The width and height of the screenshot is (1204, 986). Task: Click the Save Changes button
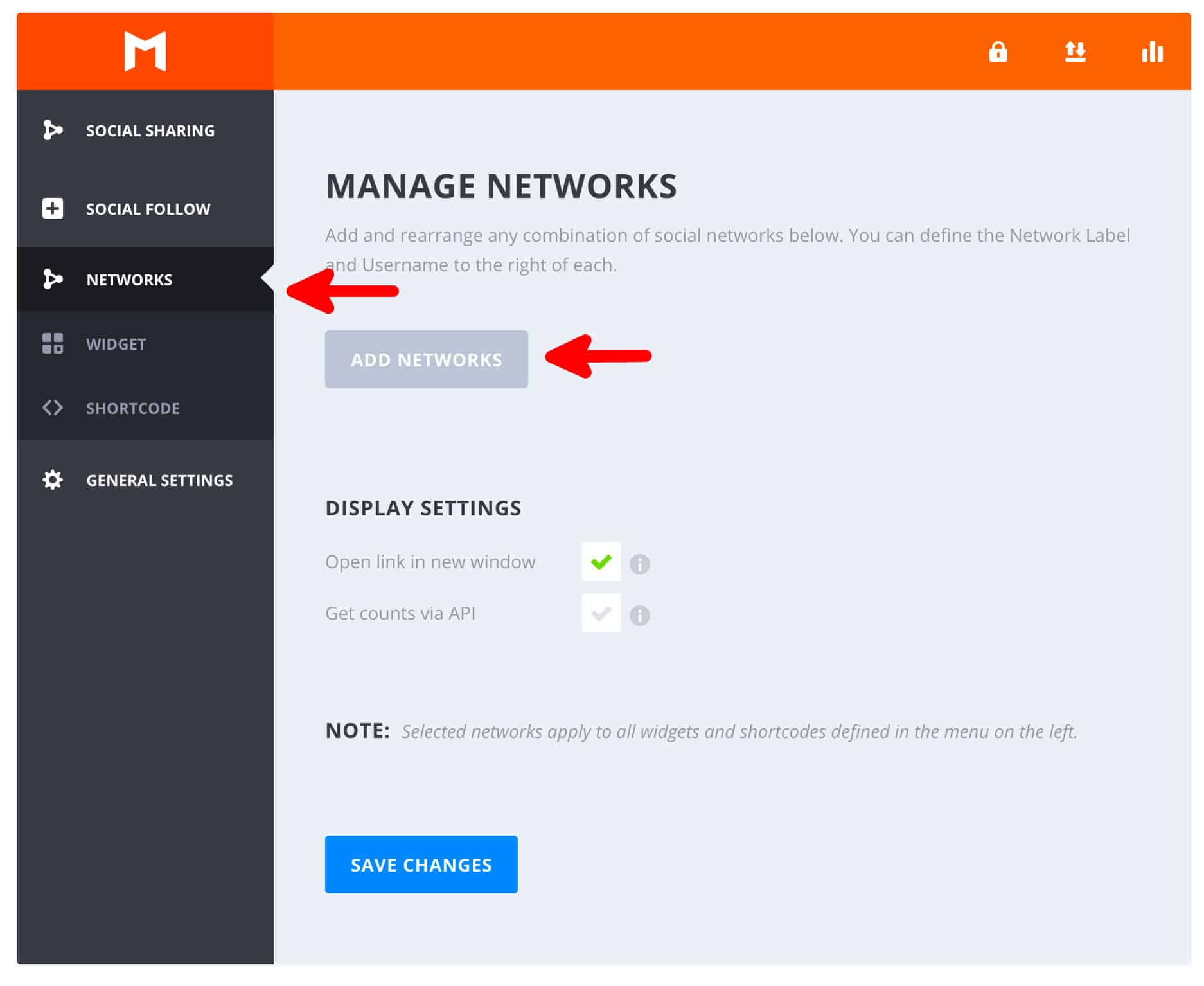coord(421,865)
